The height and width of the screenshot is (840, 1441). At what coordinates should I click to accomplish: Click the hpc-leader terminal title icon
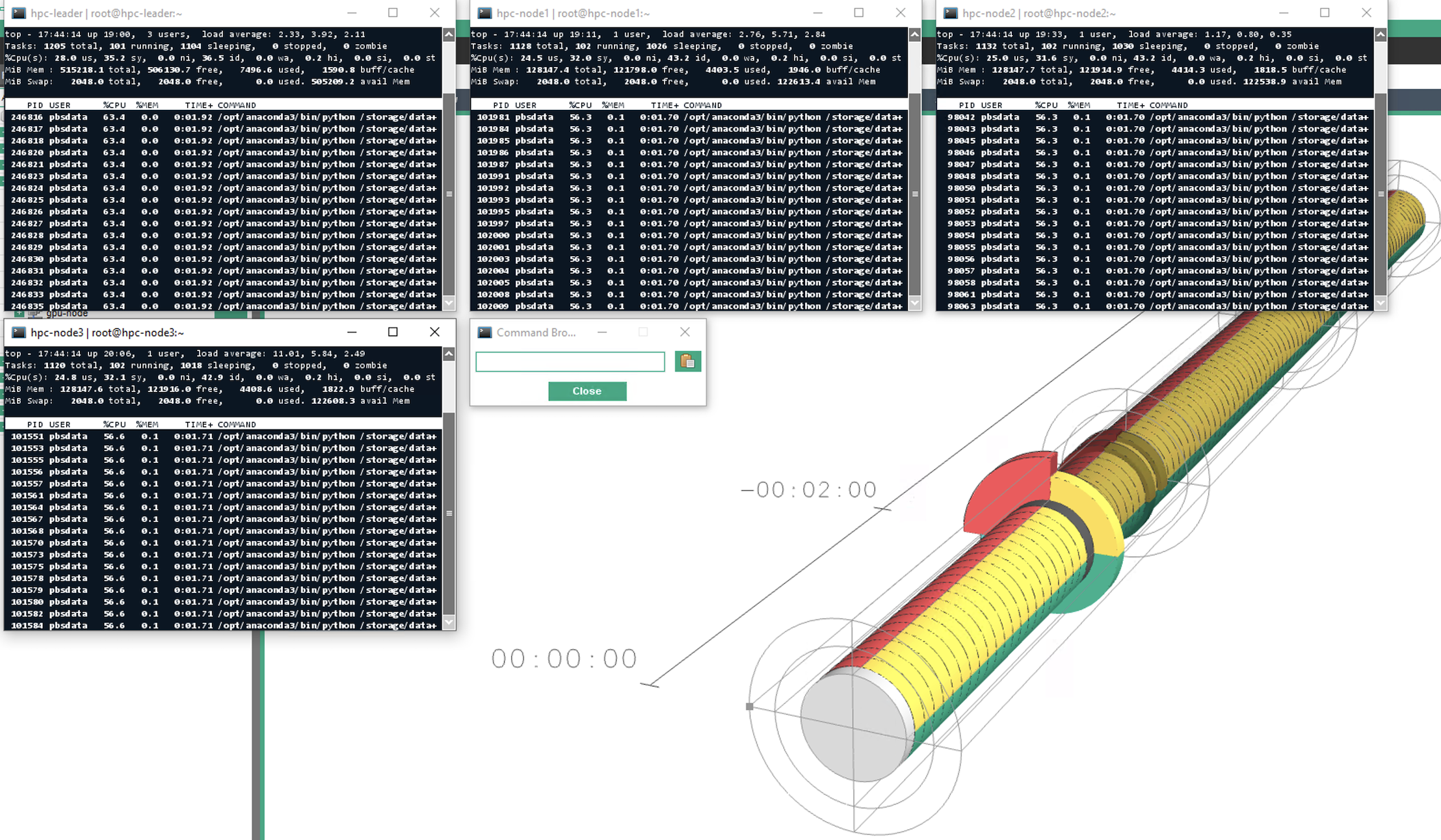[19, 13]
